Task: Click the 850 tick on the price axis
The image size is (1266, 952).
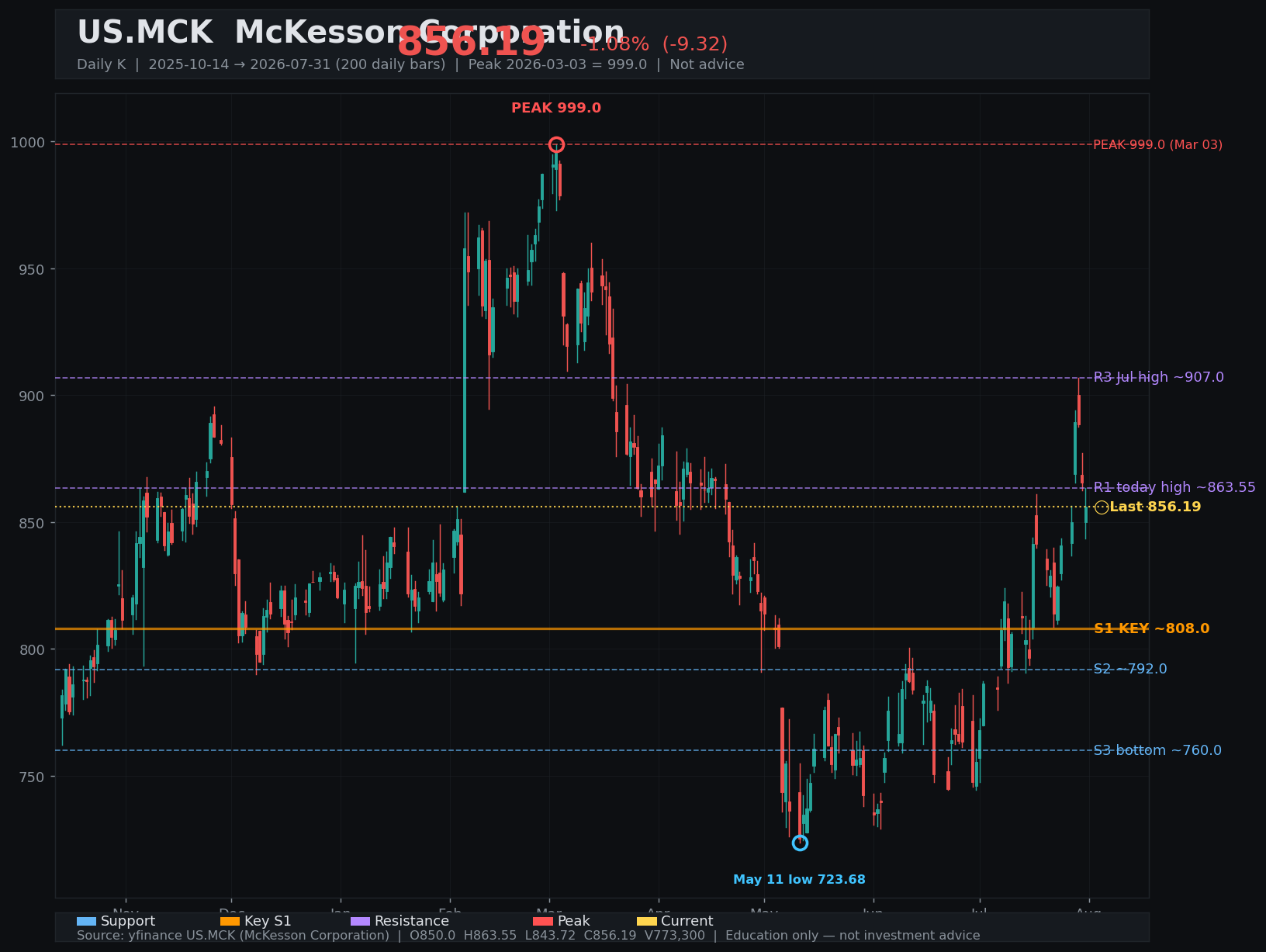Action: [32, 523]
